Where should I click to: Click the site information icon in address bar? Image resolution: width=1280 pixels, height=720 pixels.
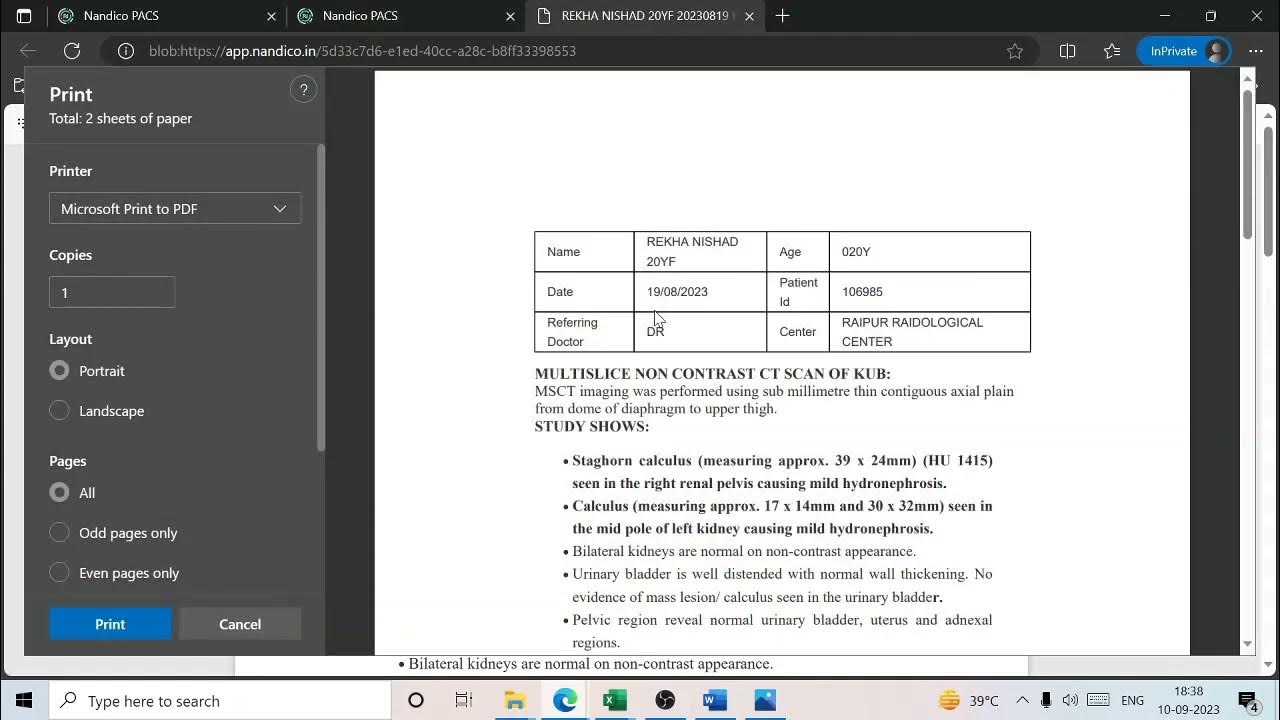click(x=126, y=51)
